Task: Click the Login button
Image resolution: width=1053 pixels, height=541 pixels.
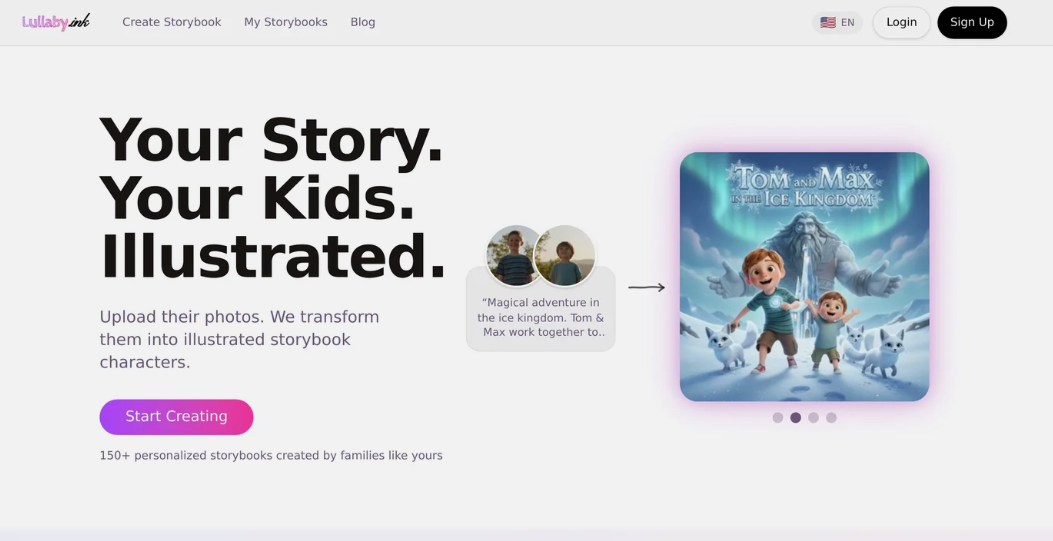Action: coord(901,22)
